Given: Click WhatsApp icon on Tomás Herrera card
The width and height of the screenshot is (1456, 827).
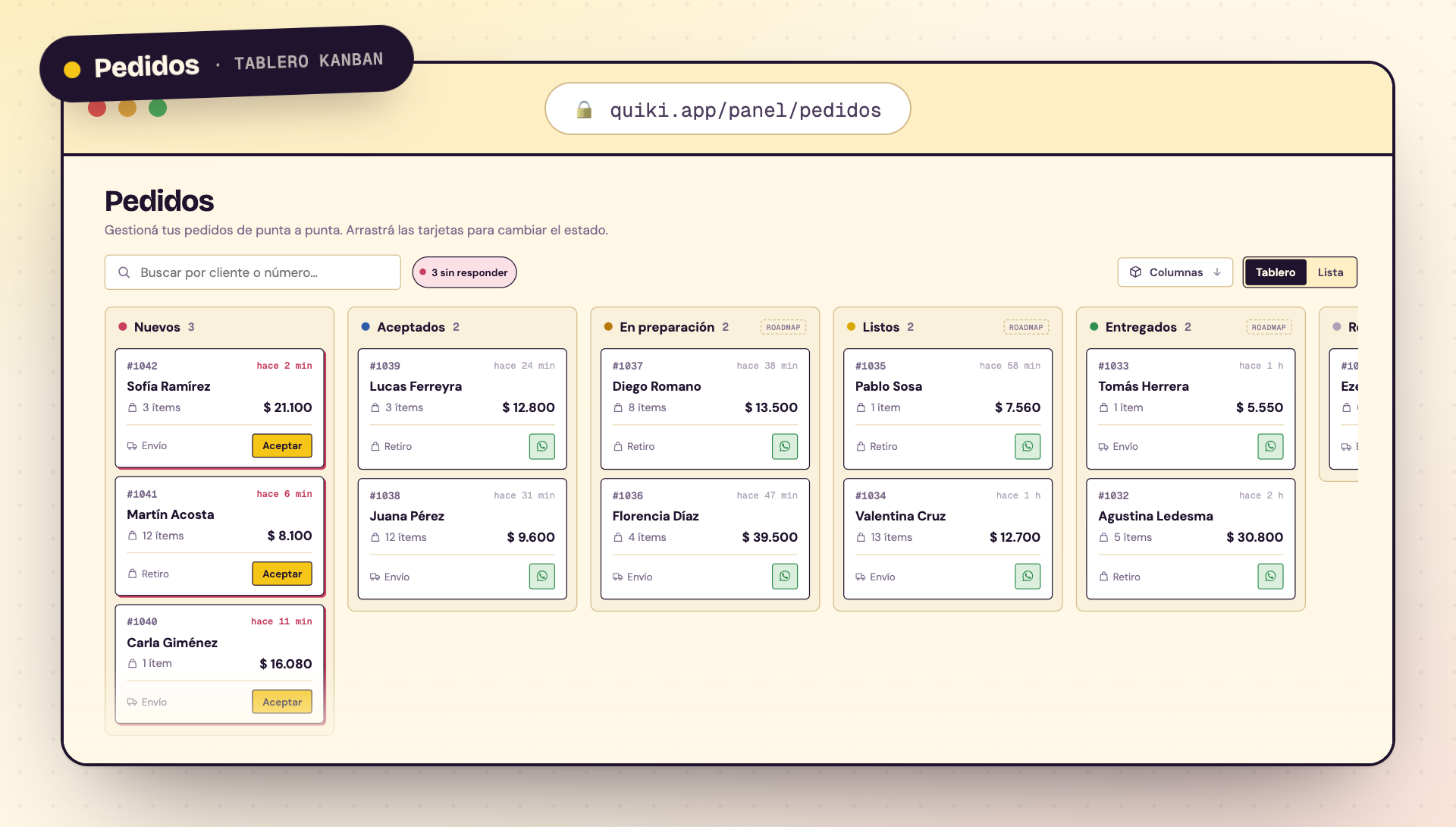Looking at the screenshot, I should point(1270,446).
